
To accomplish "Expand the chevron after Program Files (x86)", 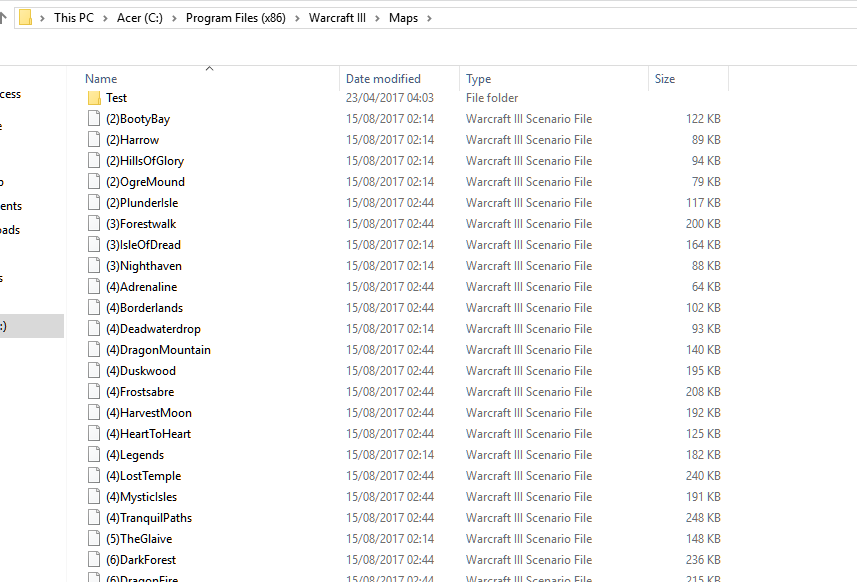I will click(297, 18).
